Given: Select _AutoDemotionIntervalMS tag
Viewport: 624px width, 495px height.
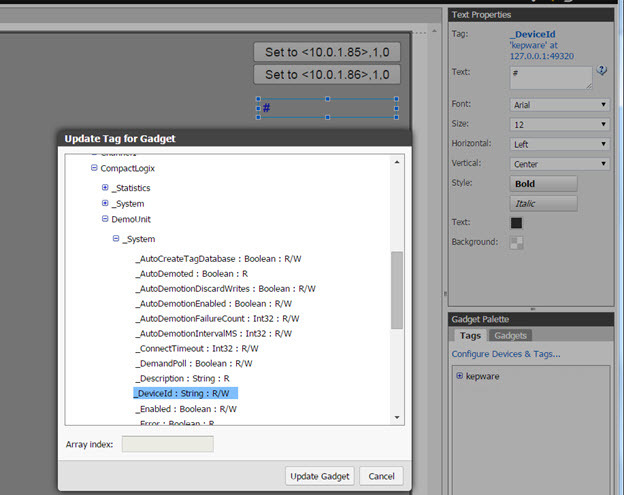Looking at the screenshot, I should [213, 333].
